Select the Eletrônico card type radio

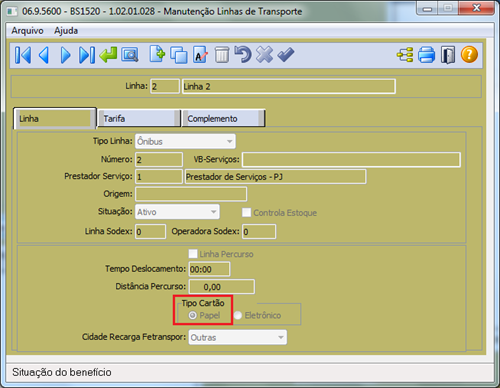pos(238,315)
